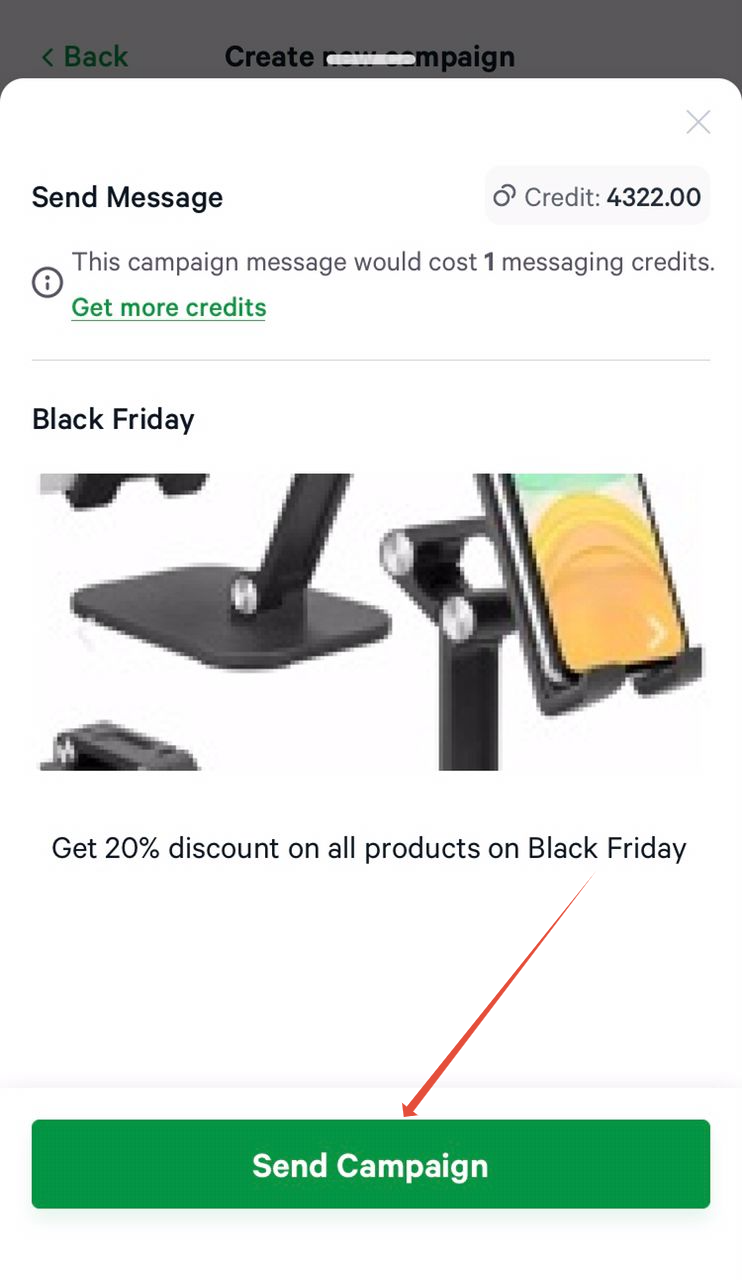
Task: Tap the yellow phone in the image
Action: pos(599,575)
